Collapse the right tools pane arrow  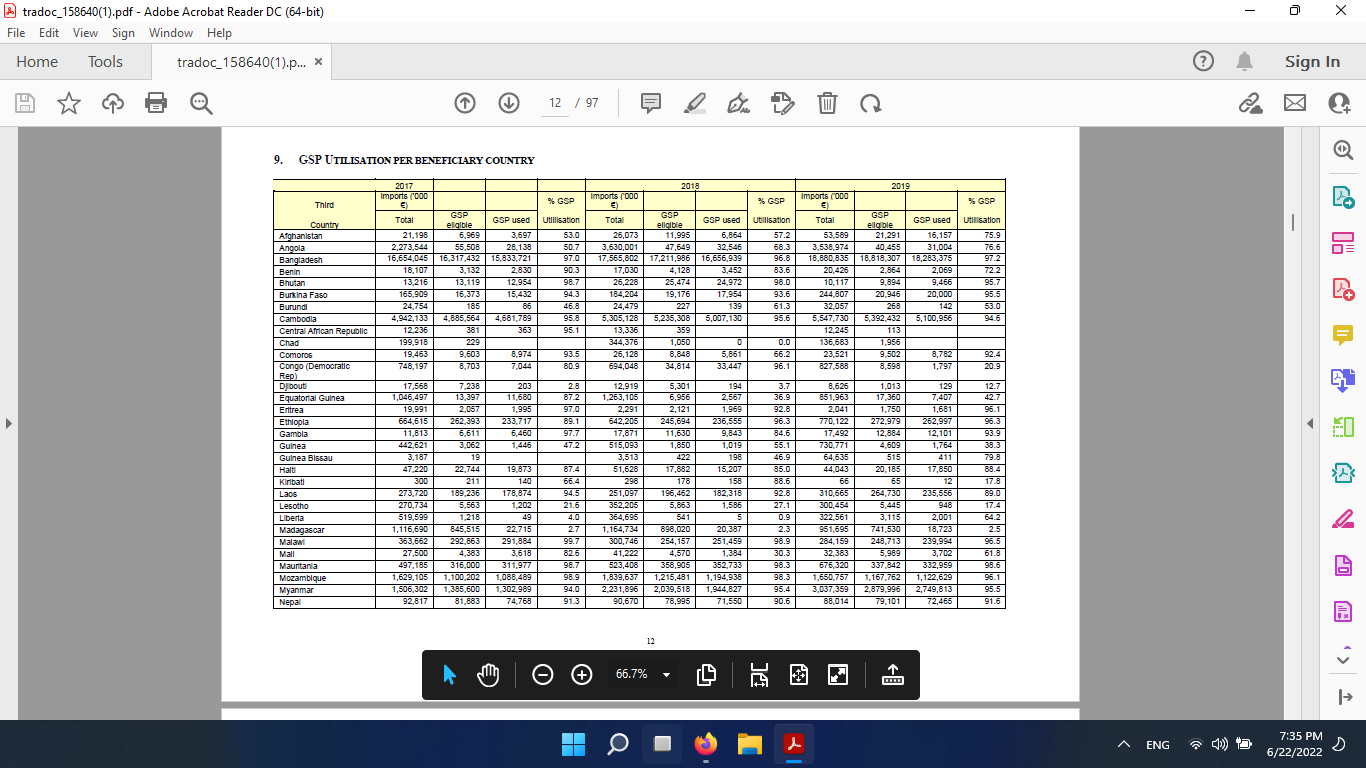pos(1311,424)
